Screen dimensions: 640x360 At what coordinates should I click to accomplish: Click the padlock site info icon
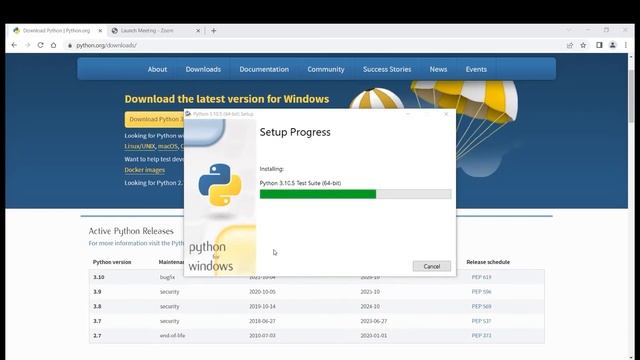(x=70, y=45)
